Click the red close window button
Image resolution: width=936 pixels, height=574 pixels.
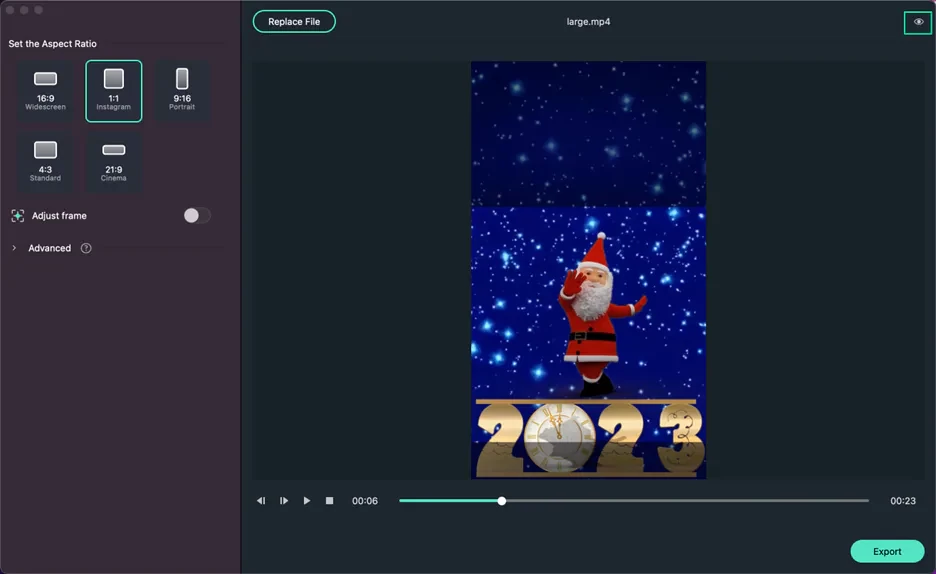click(x=10, y=10)
